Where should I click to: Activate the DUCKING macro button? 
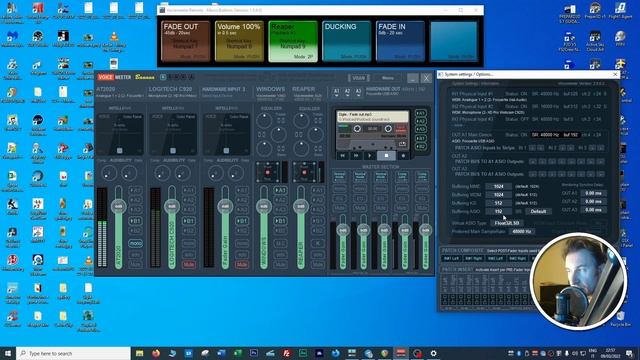click(x=347, y=41)
